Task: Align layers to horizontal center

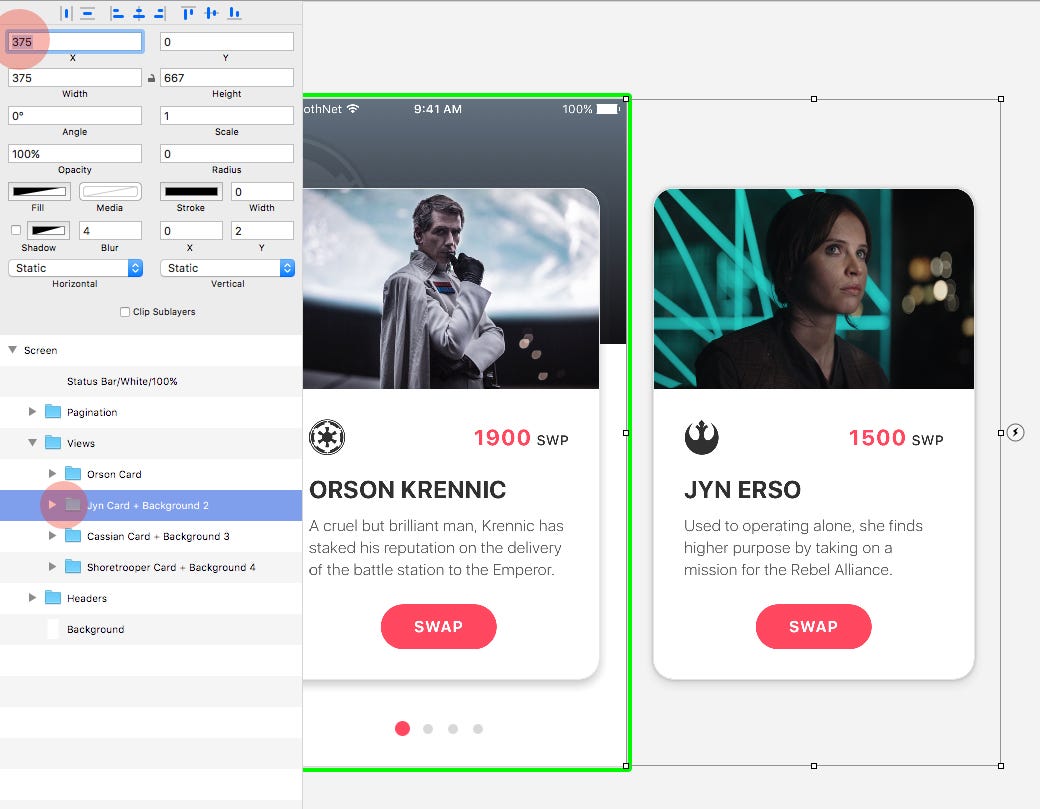Action: (x=139, y=13)
